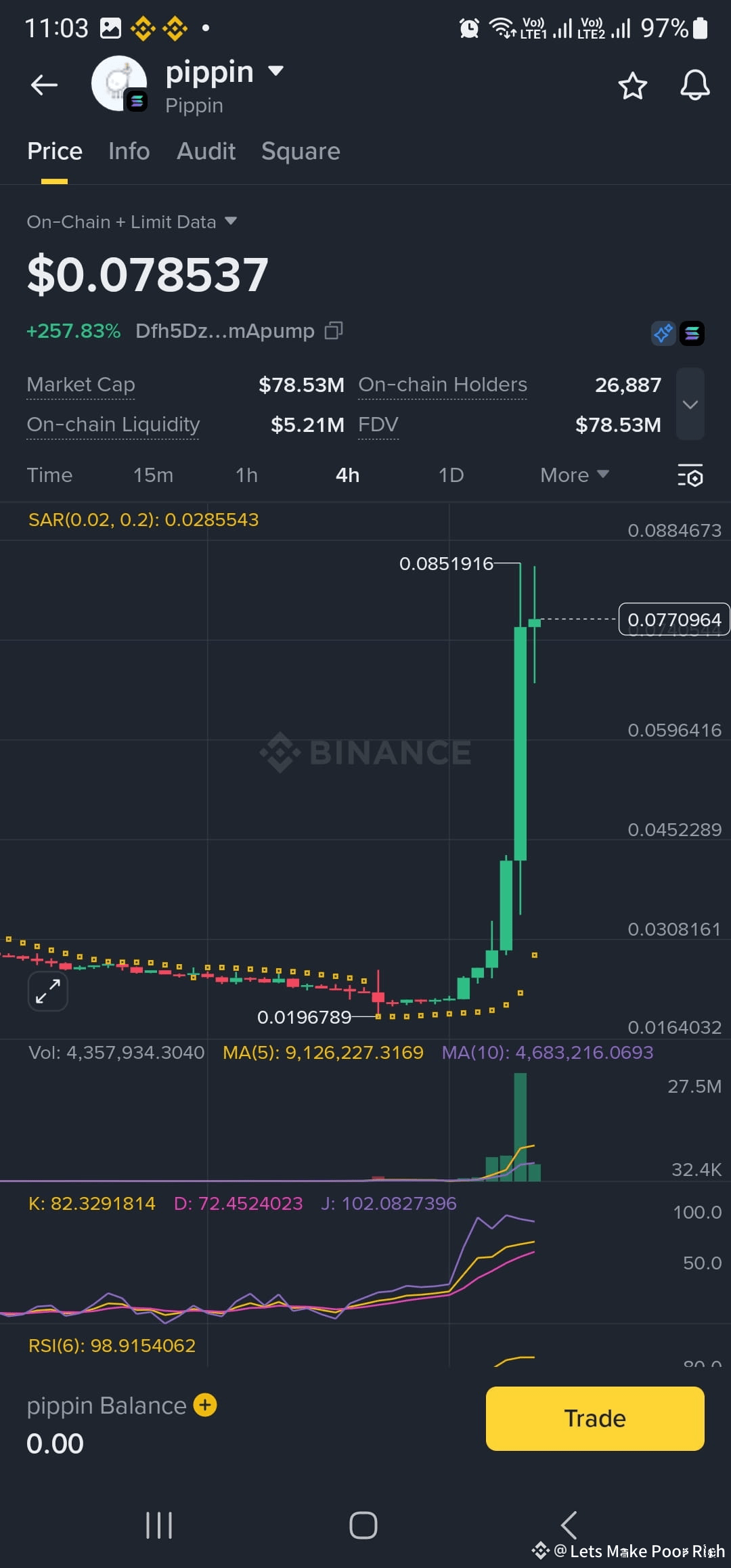731x1568 pixels.
Task: Tap the pippin Balance label
Action: (x=106, y=1406)
